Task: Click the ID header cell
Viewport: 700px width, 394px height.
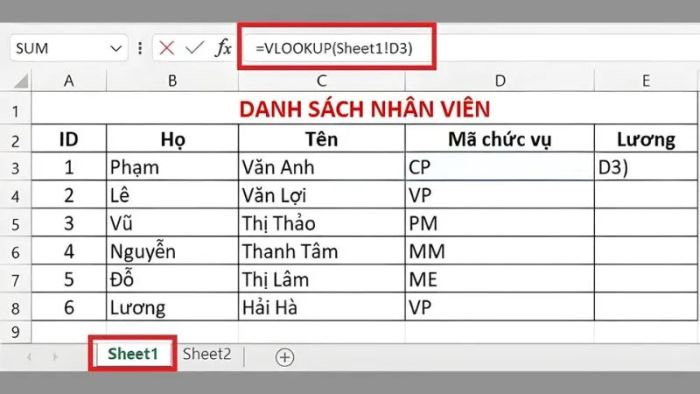Action: 69,139
